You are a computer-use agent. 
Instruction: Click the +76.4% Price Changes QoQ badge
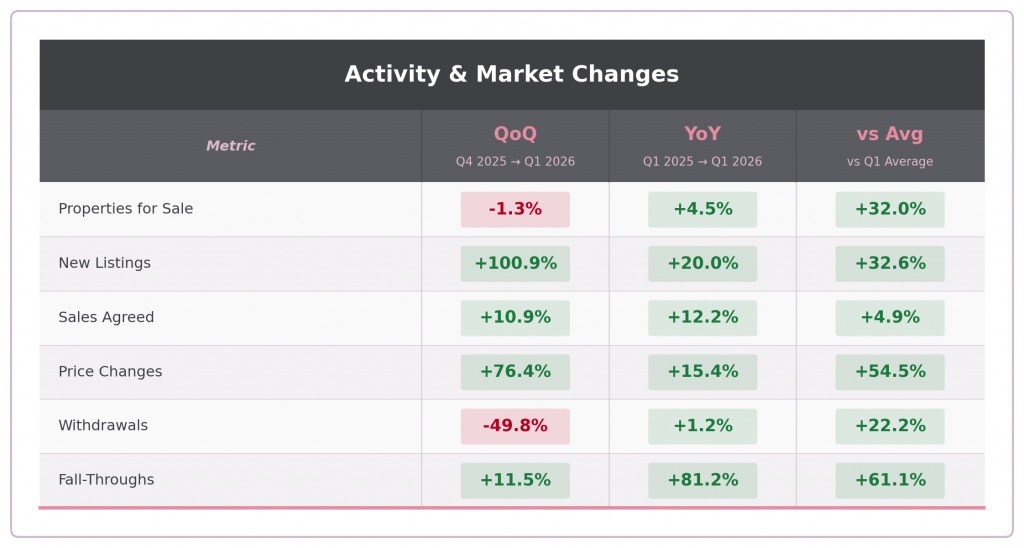click(x=515, y=372)
